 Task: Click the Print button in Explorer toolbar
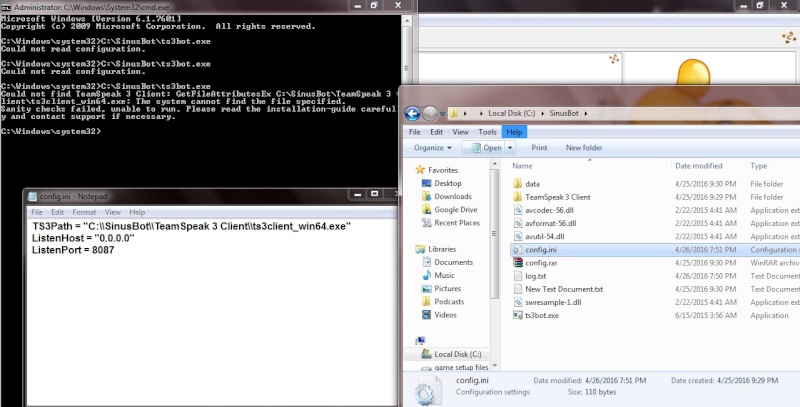coord(539,148)
